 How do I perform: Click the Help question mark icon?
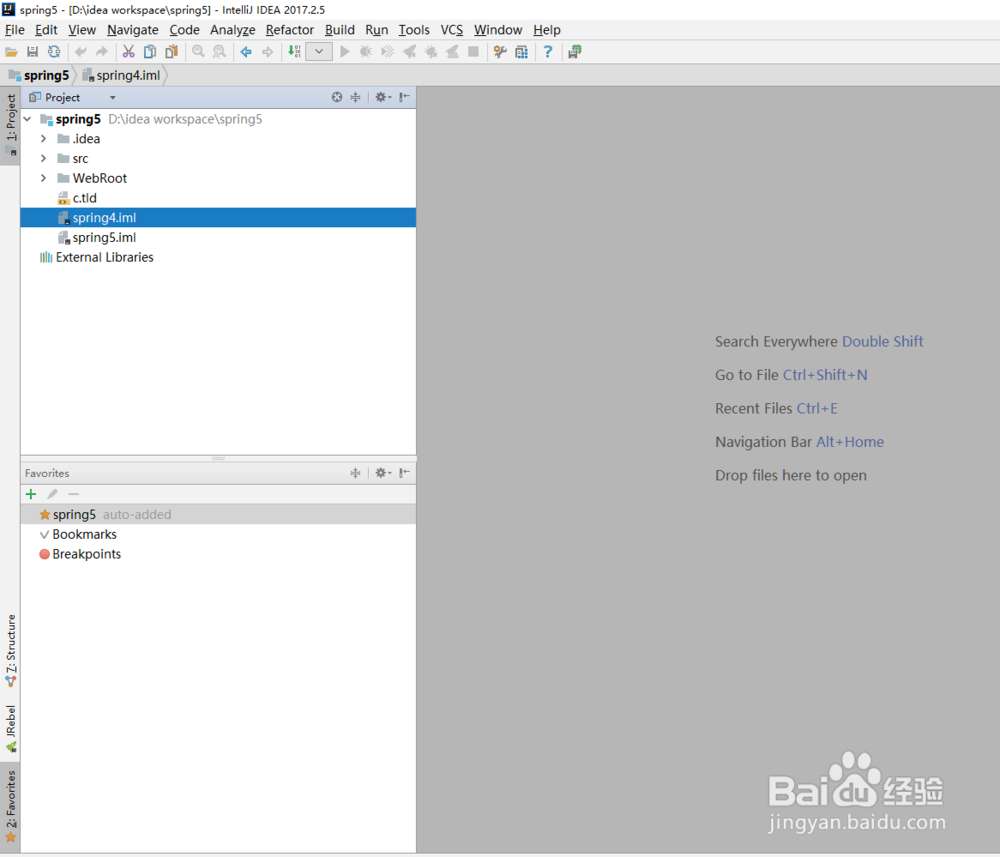[548, 52]
